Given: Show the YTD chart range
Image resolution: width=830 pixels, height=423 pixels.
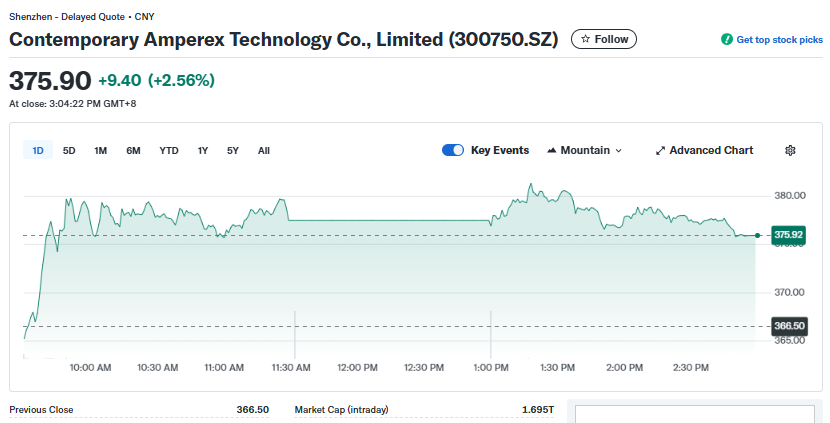Looking at the screenshot, I should click(x=169, y=151).
